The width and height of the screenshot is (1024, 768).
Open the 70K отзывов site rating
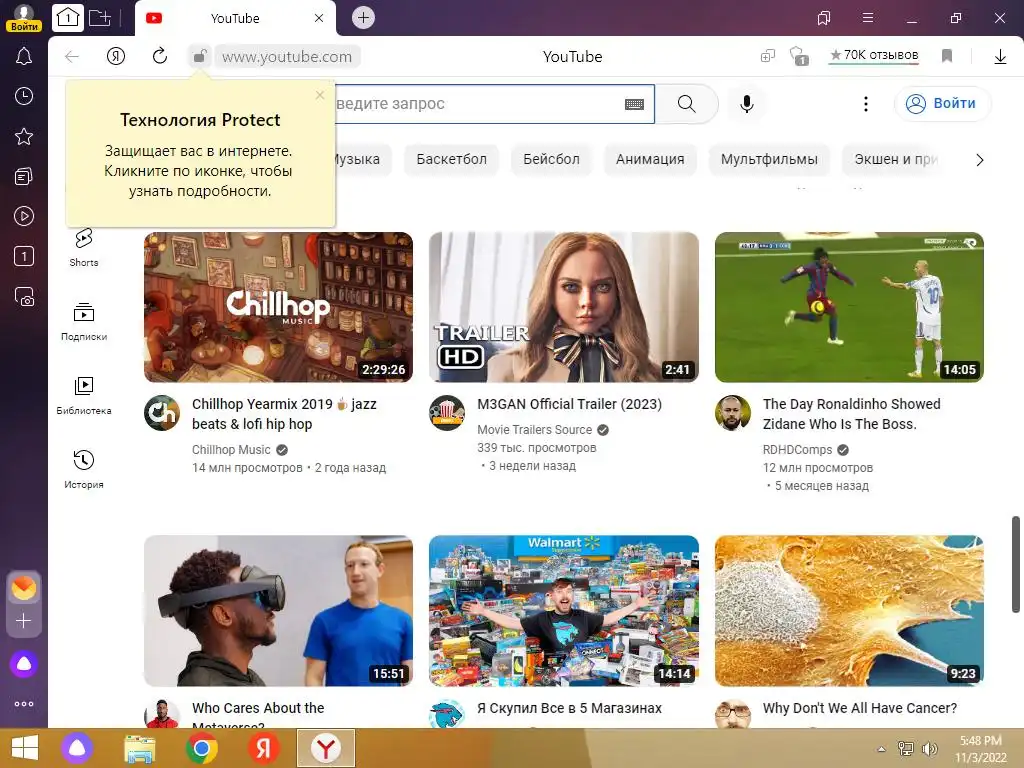point(874,56)
